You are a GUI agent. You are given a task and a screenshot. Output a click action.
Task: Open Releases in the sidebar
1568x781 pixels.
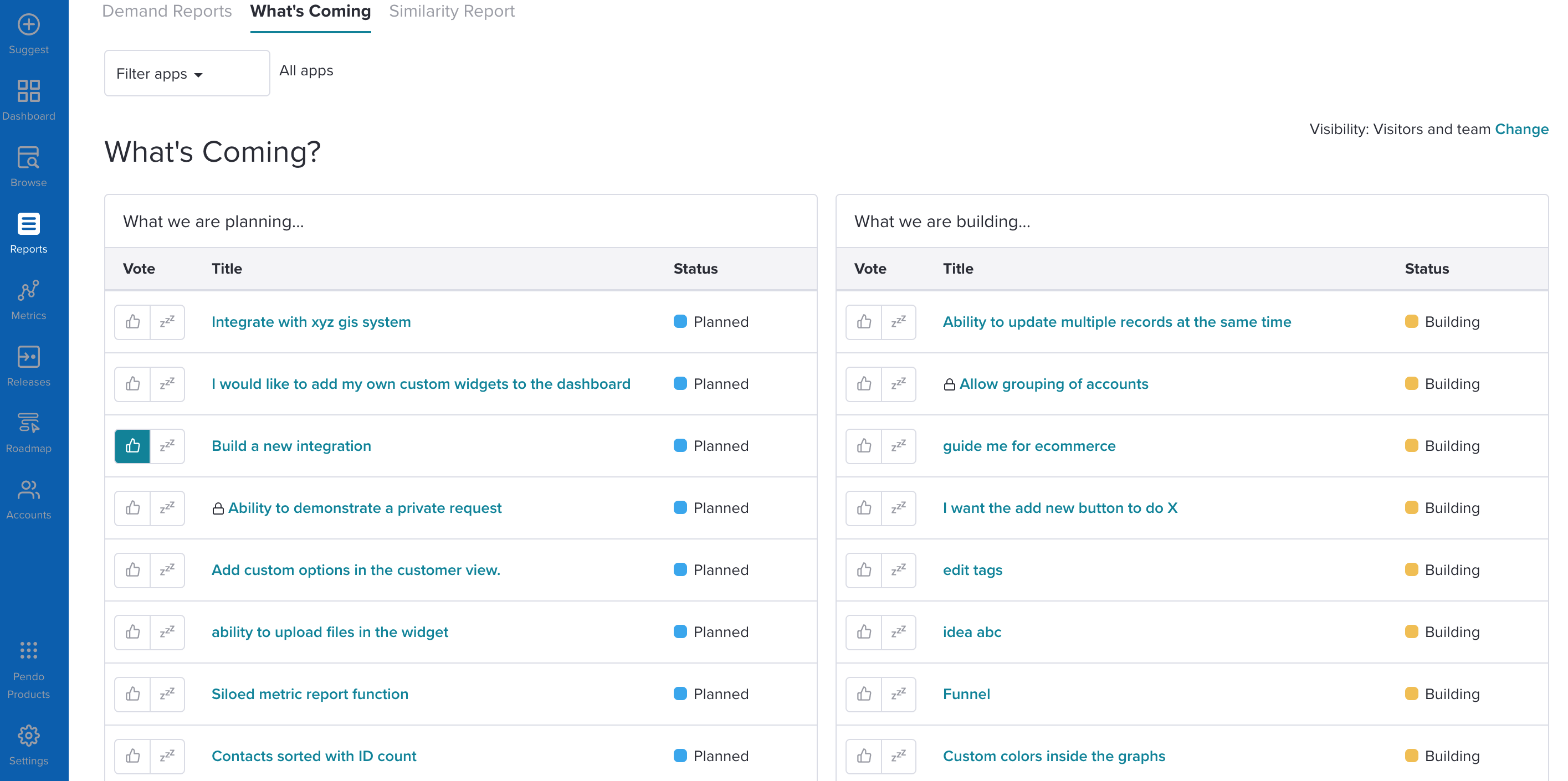point(29,366)
